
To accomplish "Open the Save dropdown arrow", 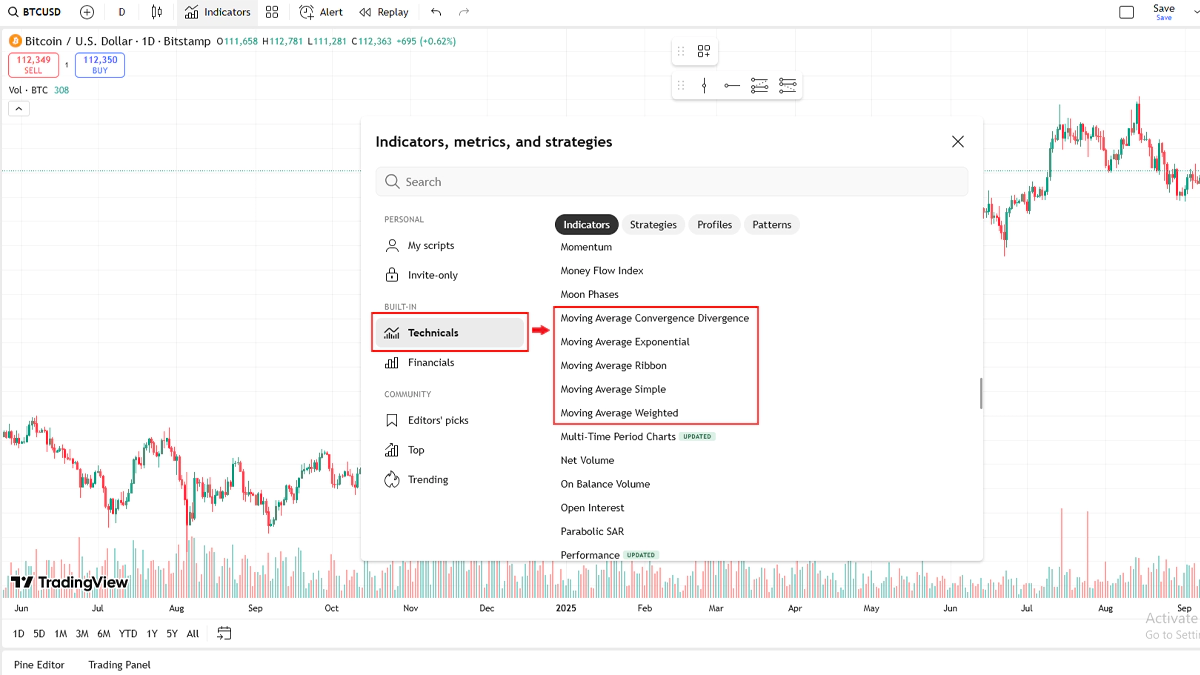I will pyautogui.click(x=1164, y=18).
